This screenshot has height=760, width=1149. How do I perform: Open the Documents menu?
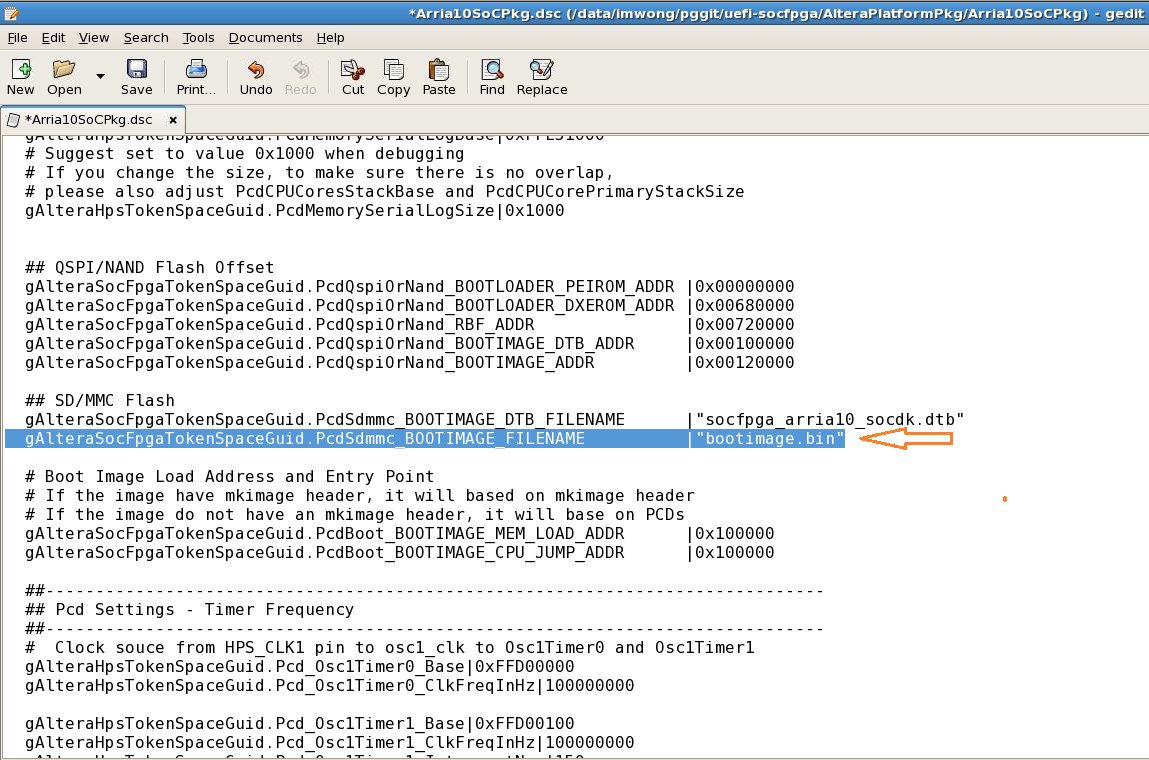point(265,37)
